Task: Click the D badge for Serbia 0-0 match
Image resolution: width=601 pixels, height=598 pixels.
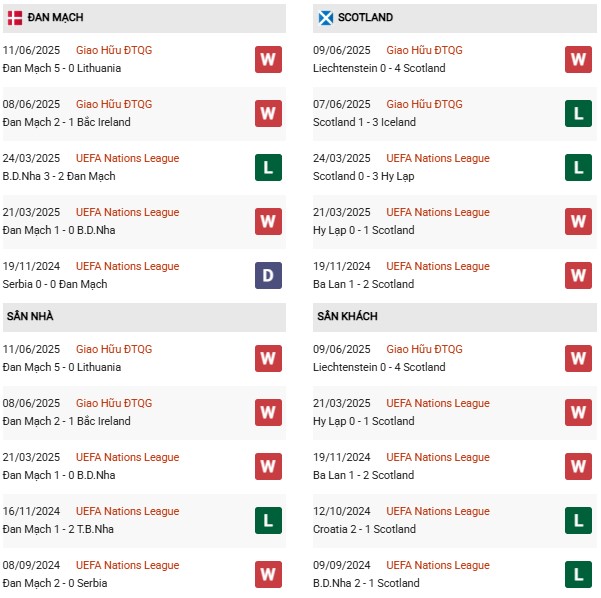Action: point(268,275)
